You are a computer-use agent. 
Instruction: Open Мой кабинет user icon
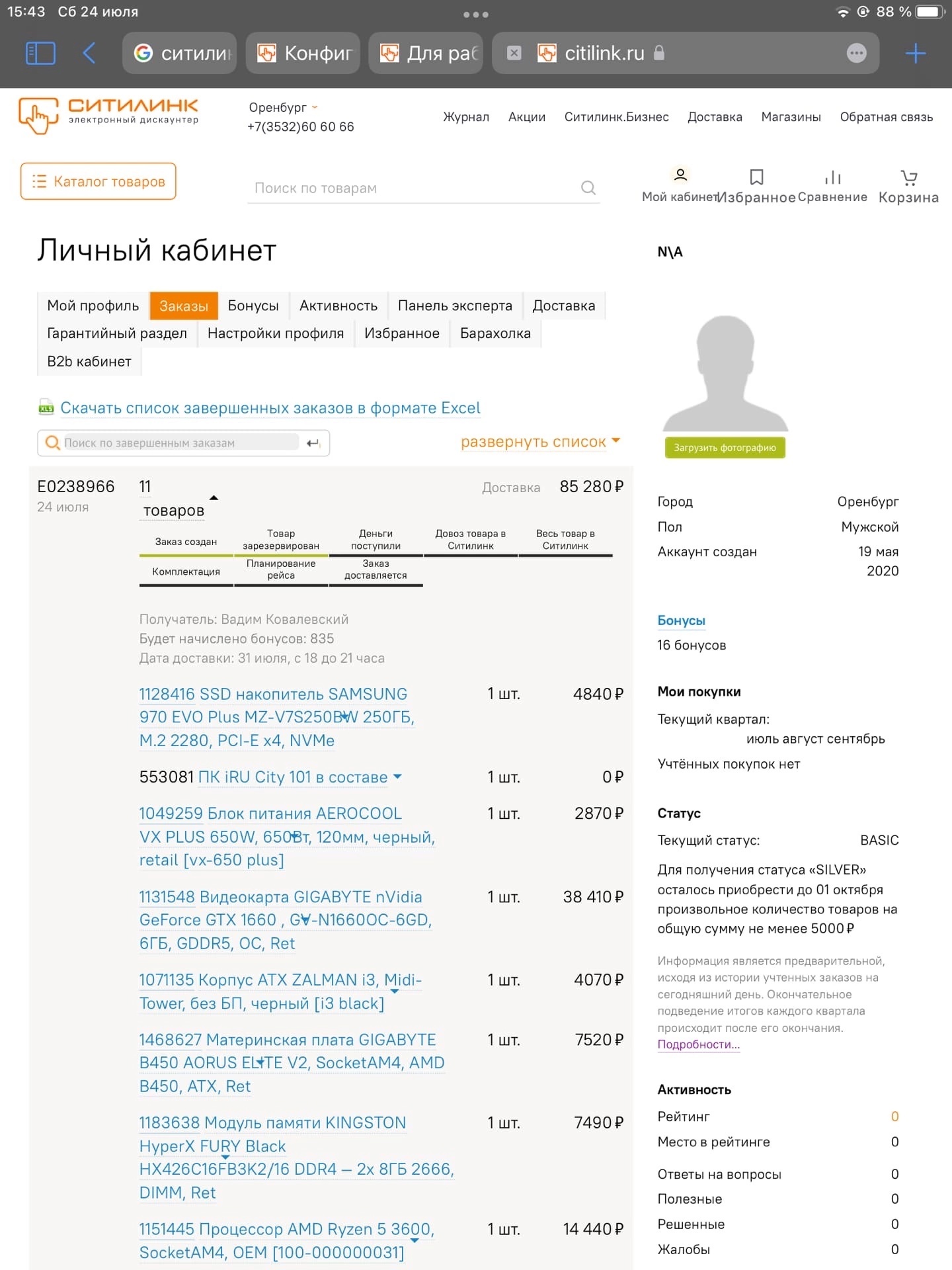click(x=680, y=175)
